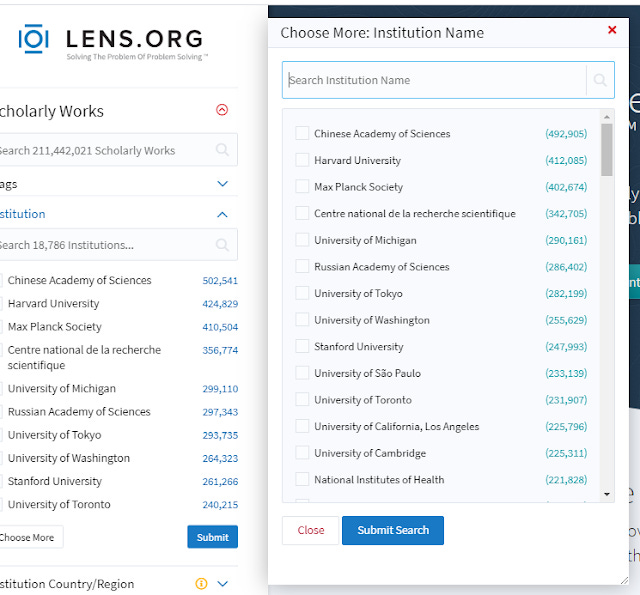Click dialog resize grip corner

click(x=624, y=580)
